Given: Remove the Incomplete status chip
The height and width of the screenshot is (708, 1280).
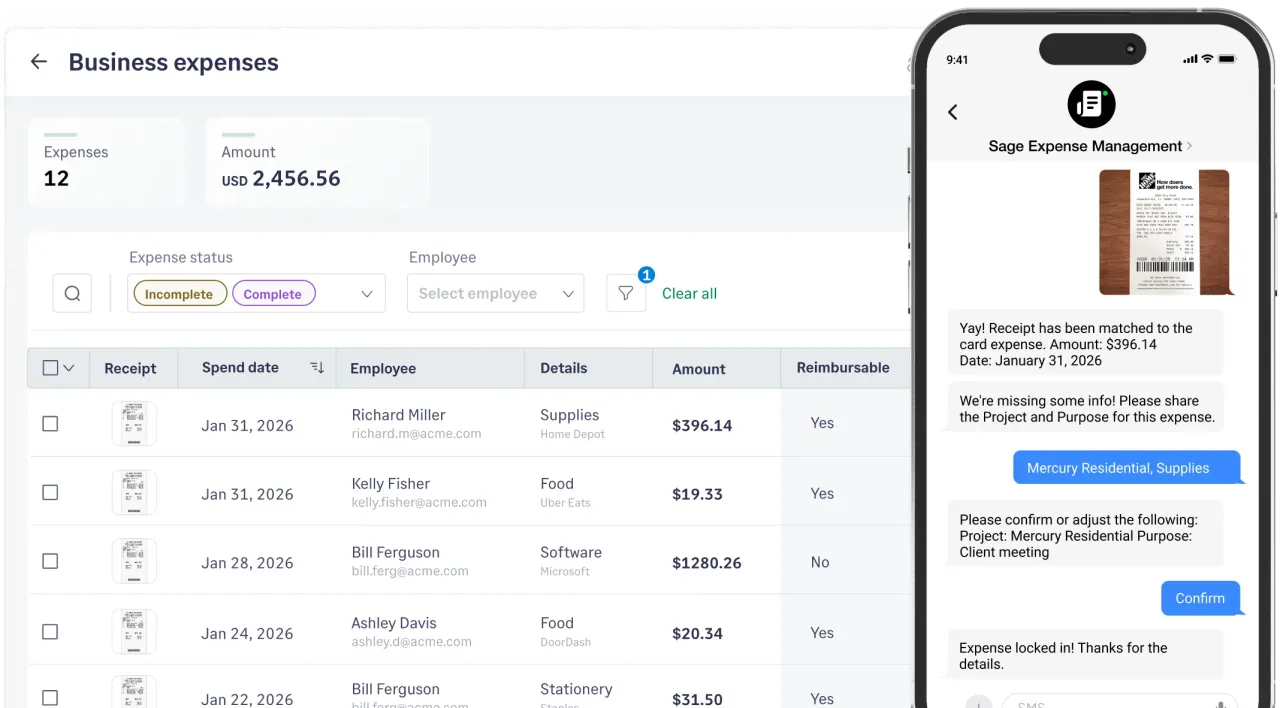Looking at the screenshot, I should [x=180, y=294].
